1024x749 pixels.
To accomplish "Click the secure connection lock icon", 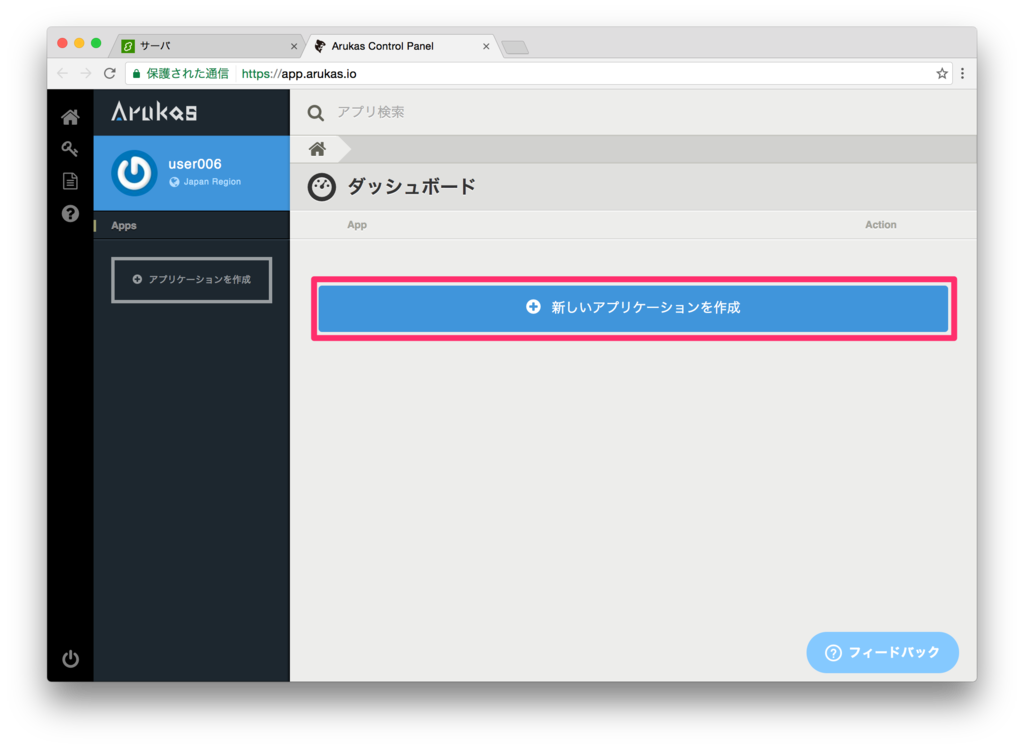I will (x=136, y=74).
